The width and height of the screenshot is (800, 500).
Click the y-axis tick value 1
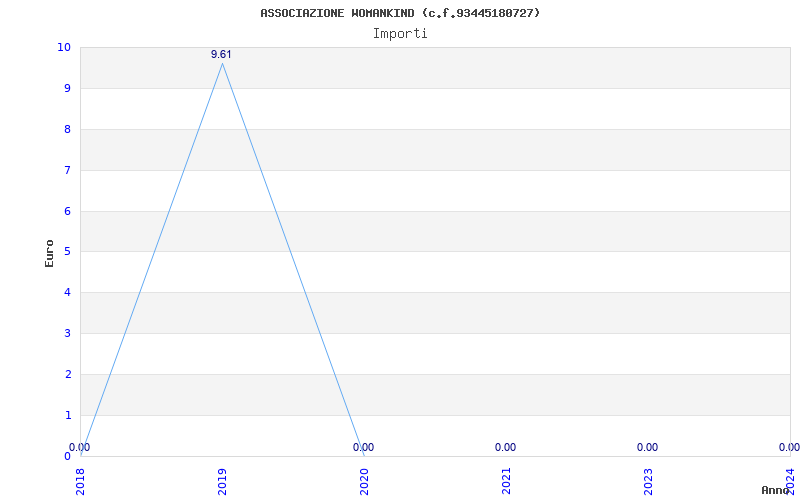tap(67, 415)
